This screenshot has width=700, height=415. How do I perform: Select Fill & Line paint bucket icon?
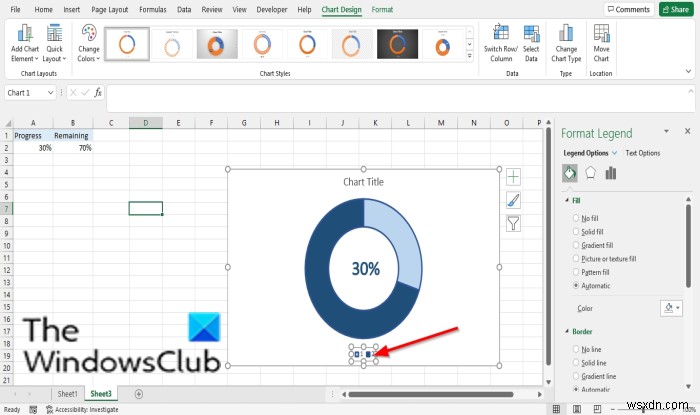click(570, 173)
